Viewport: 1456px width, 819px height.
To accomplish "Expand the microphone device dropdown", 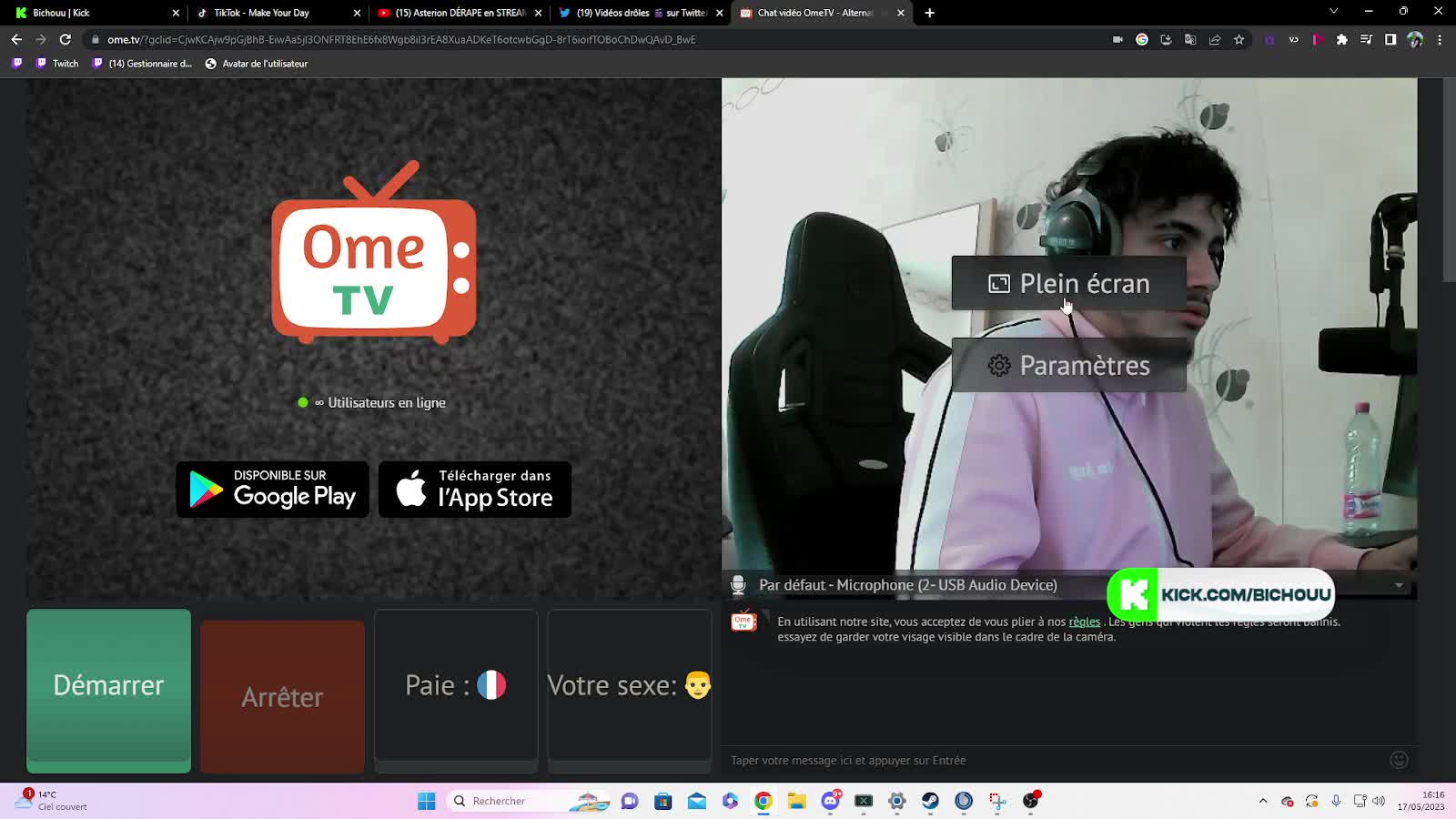I will [1399, 585].
